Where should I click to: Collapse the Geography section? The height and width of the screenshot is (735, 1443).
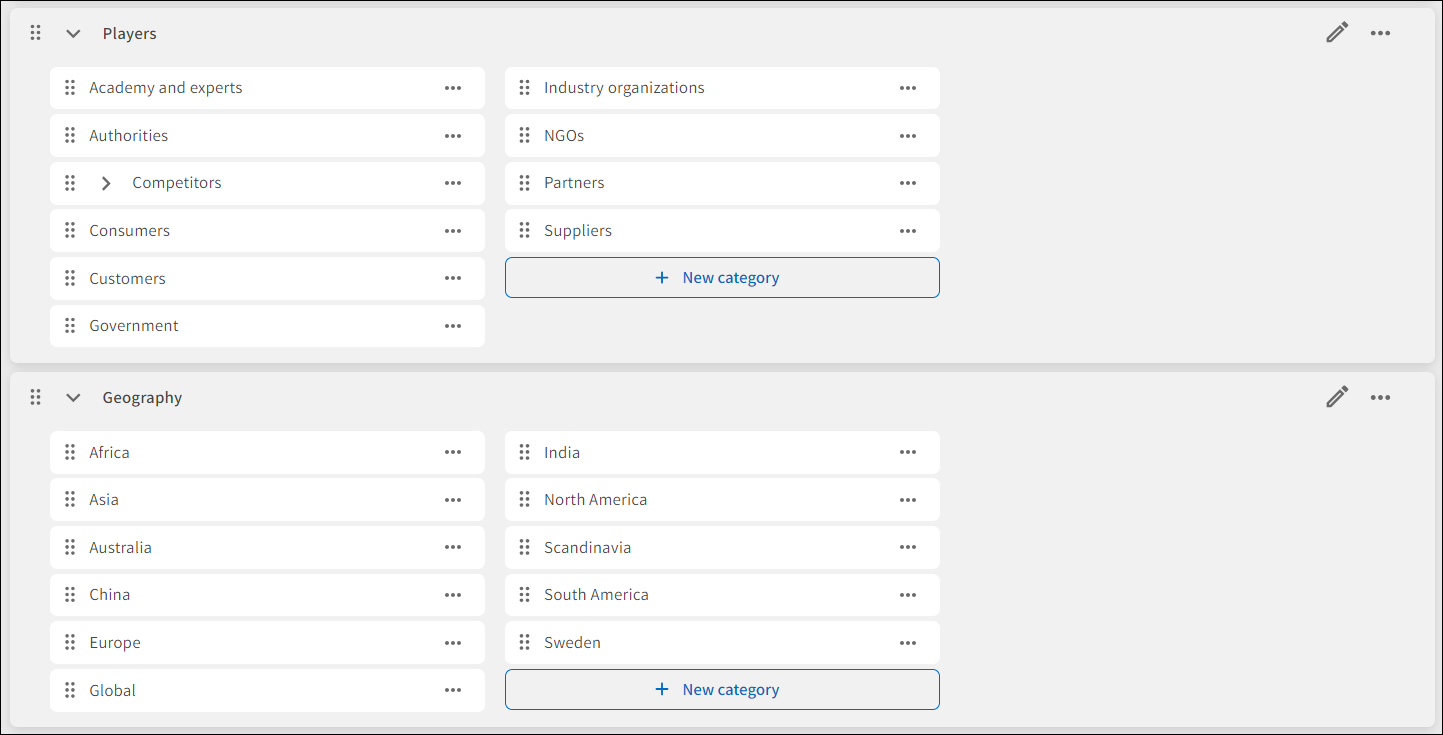point(73,397)
